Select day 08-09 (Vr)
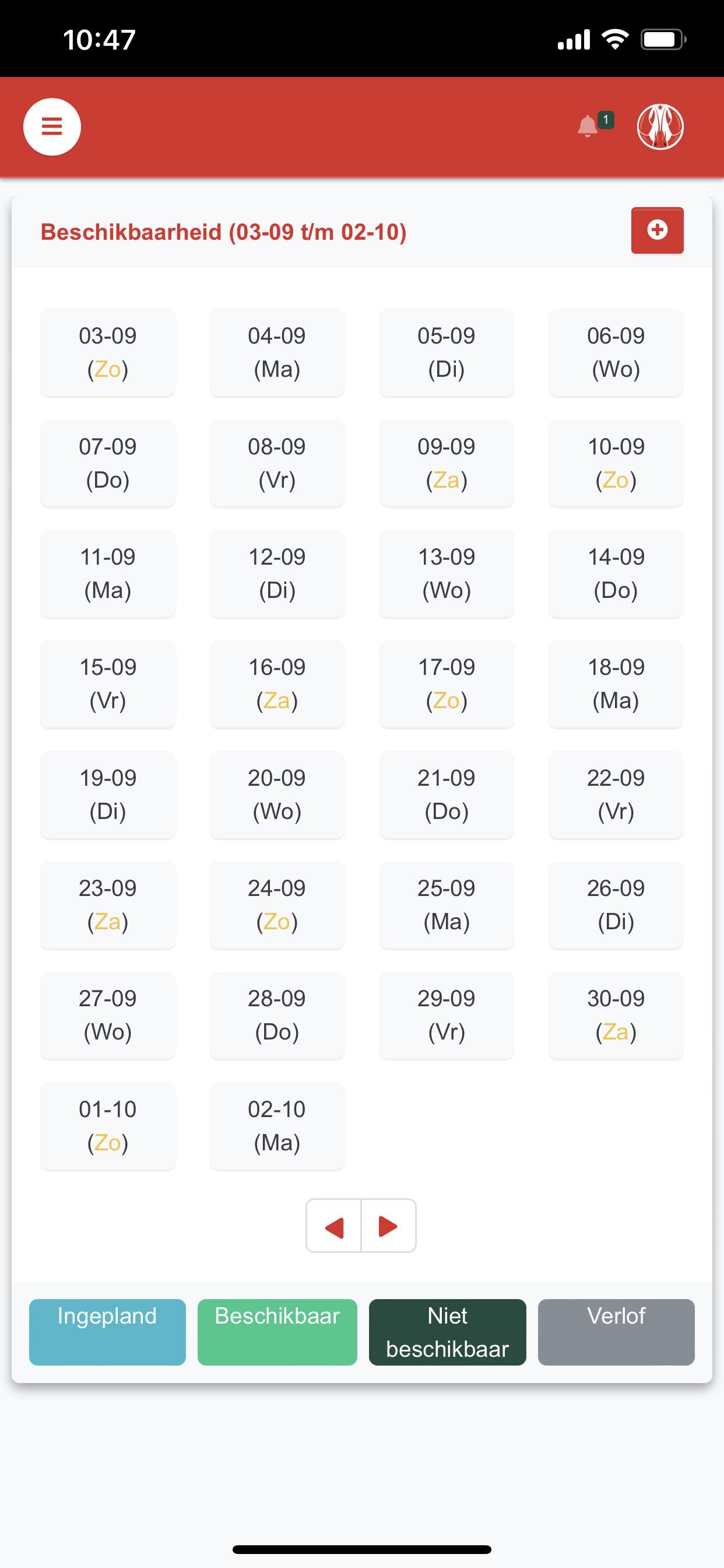The width and height of the screenshot is (724, 1568). [x=277, y=463]
